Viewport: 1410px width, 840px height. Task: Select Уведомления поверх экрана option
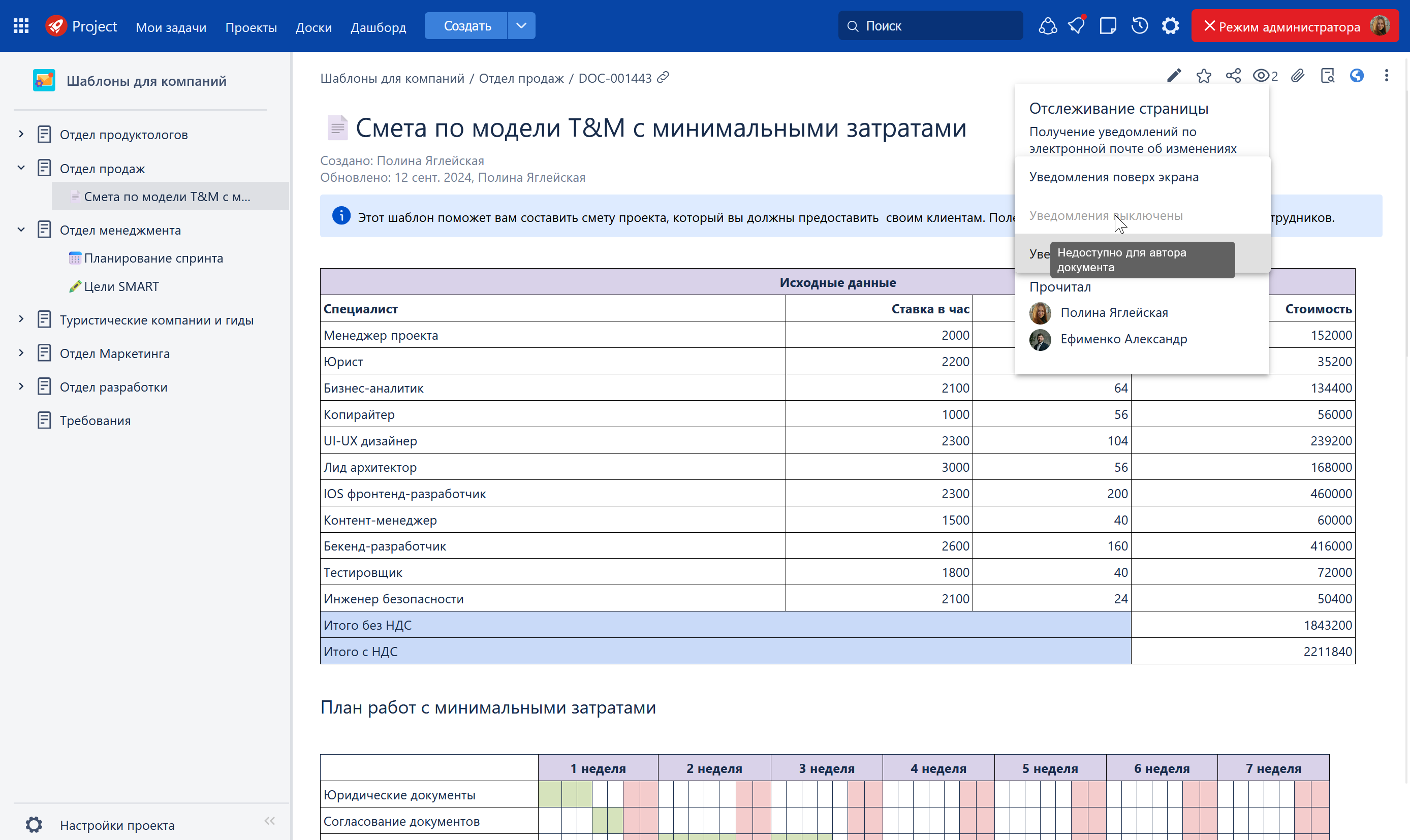coord(1142,177)
